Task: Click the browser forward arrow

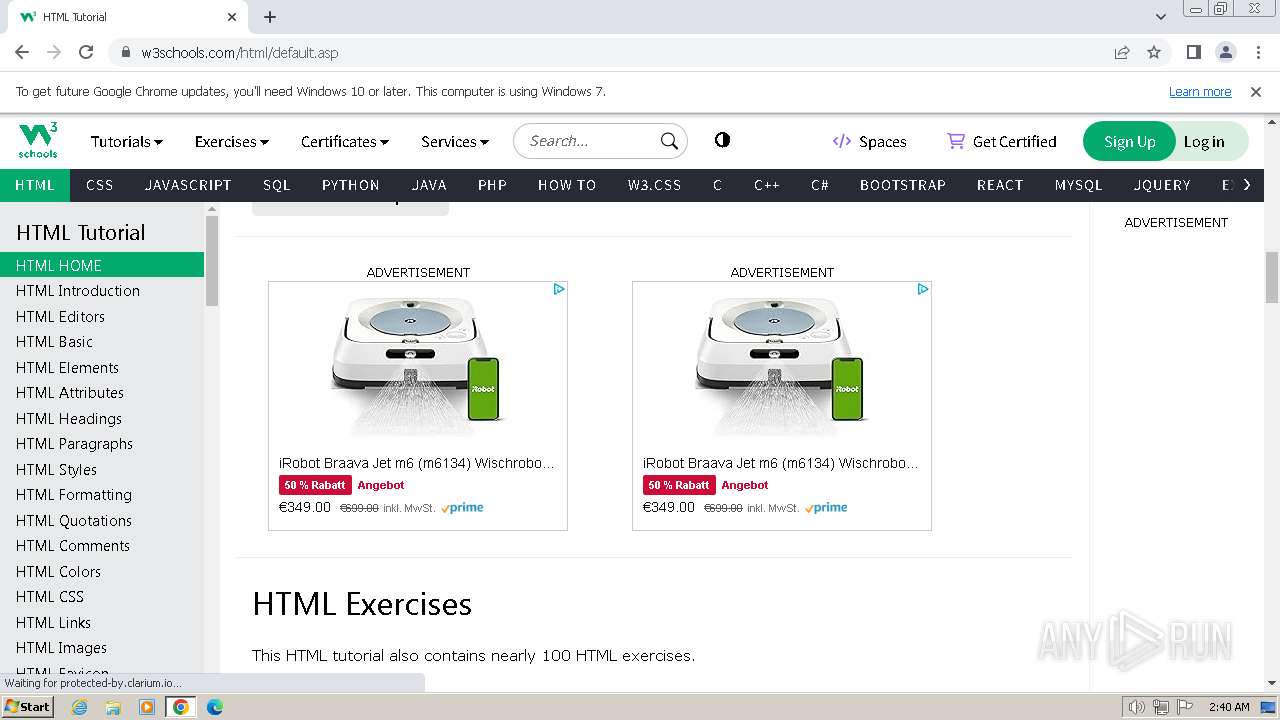Action: [x=54, y=52]
